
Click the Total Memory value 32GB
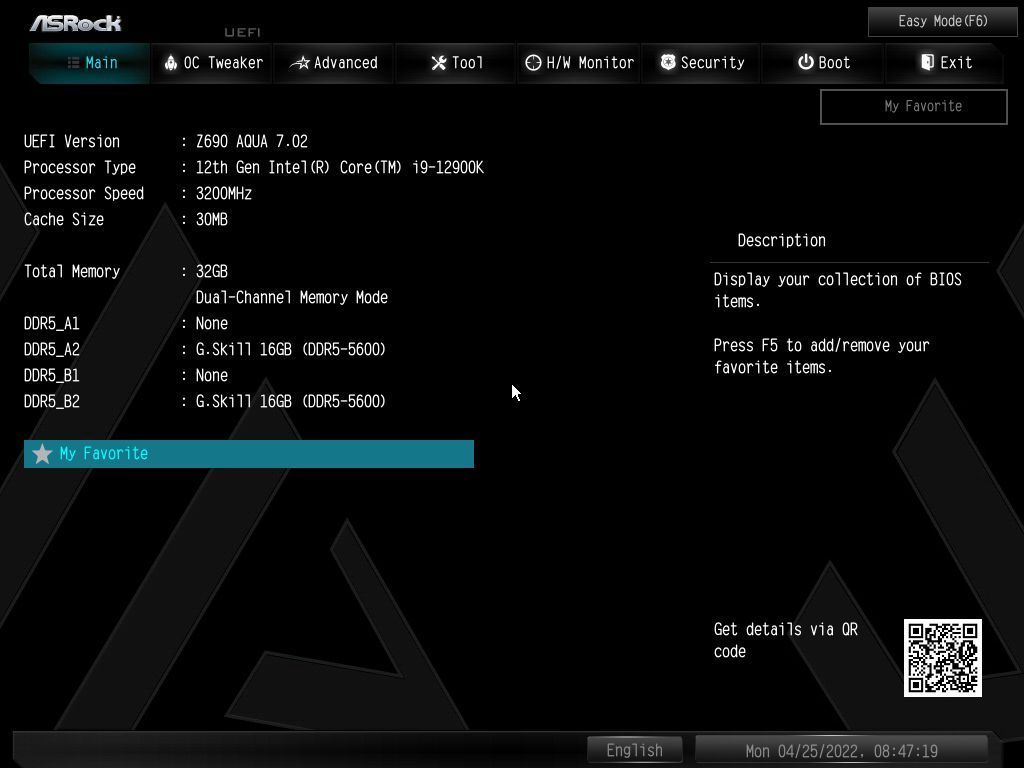[212, 272]
